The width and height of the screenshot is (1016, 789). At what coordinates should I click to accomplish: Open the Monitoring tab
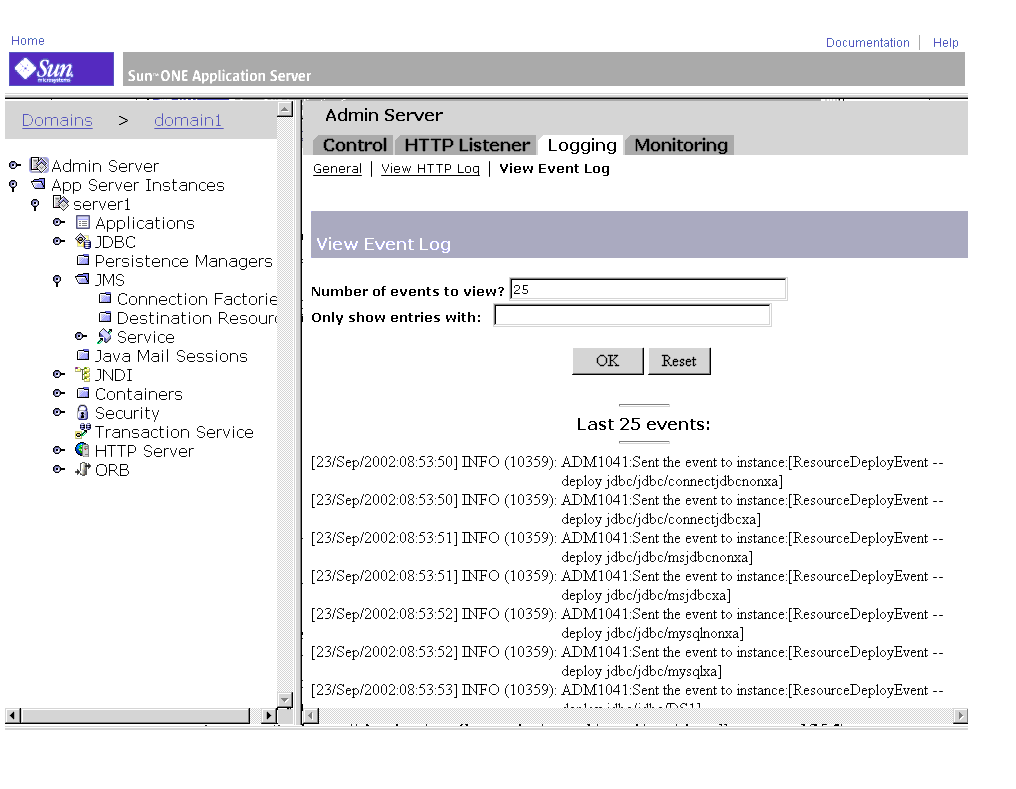click(681, 145)
